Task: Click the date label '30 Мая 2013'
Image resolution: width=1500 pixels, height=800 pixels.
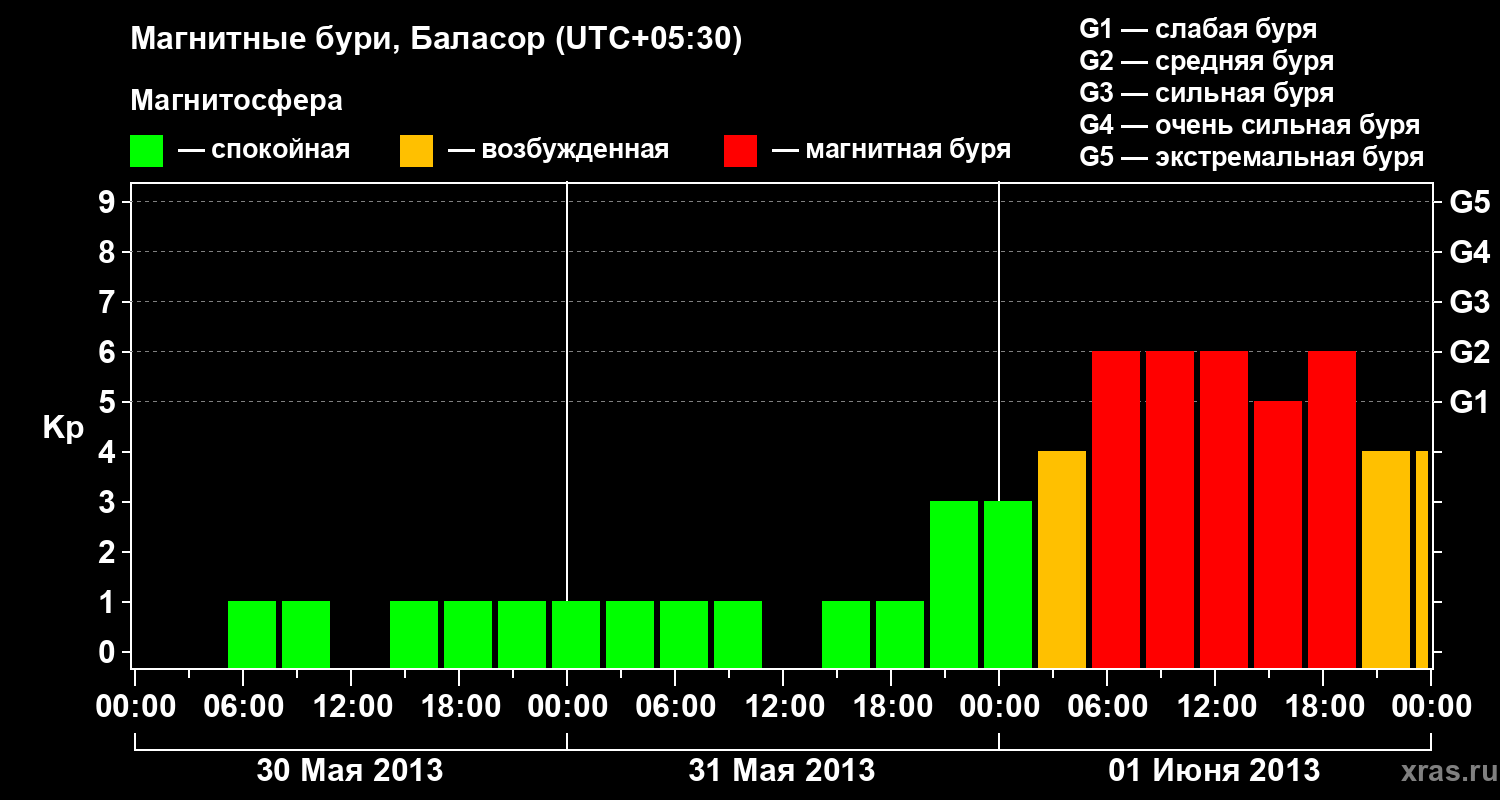Action: click(350, 771)
